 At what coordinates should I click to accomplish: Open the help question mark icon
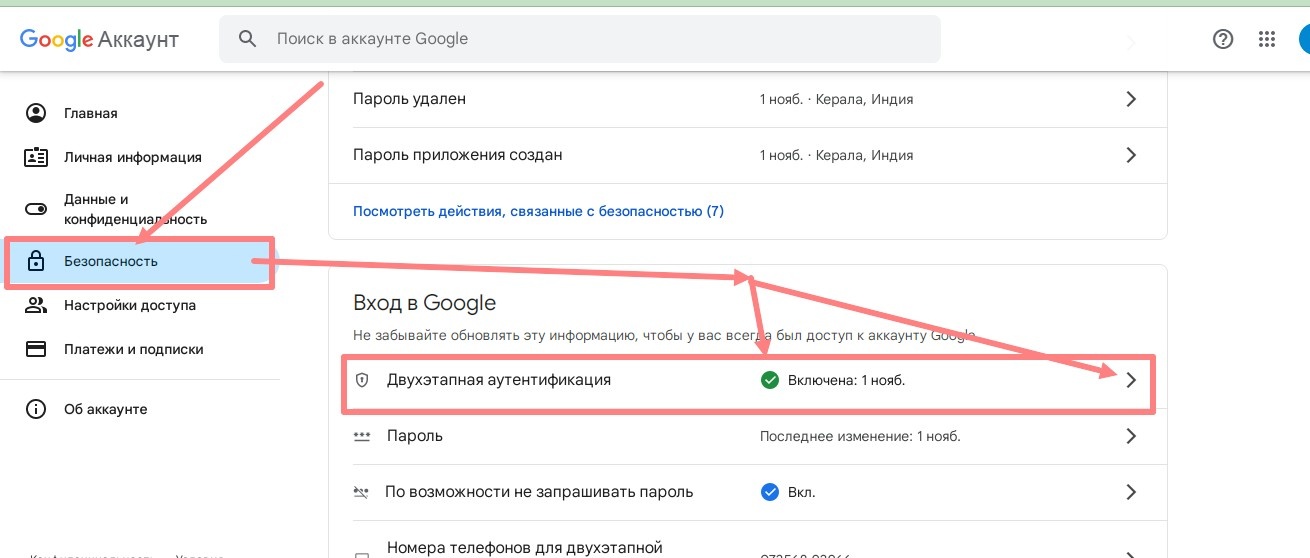(1222, 39)
